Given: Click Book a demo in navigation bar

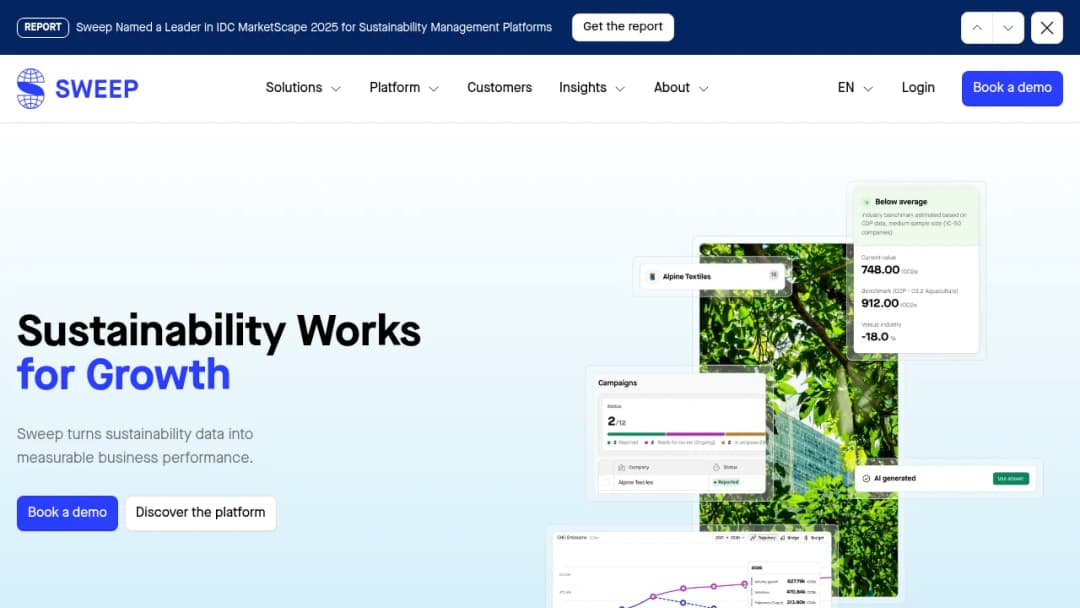Looking at the screenshot, I should tap(1012, 88).
